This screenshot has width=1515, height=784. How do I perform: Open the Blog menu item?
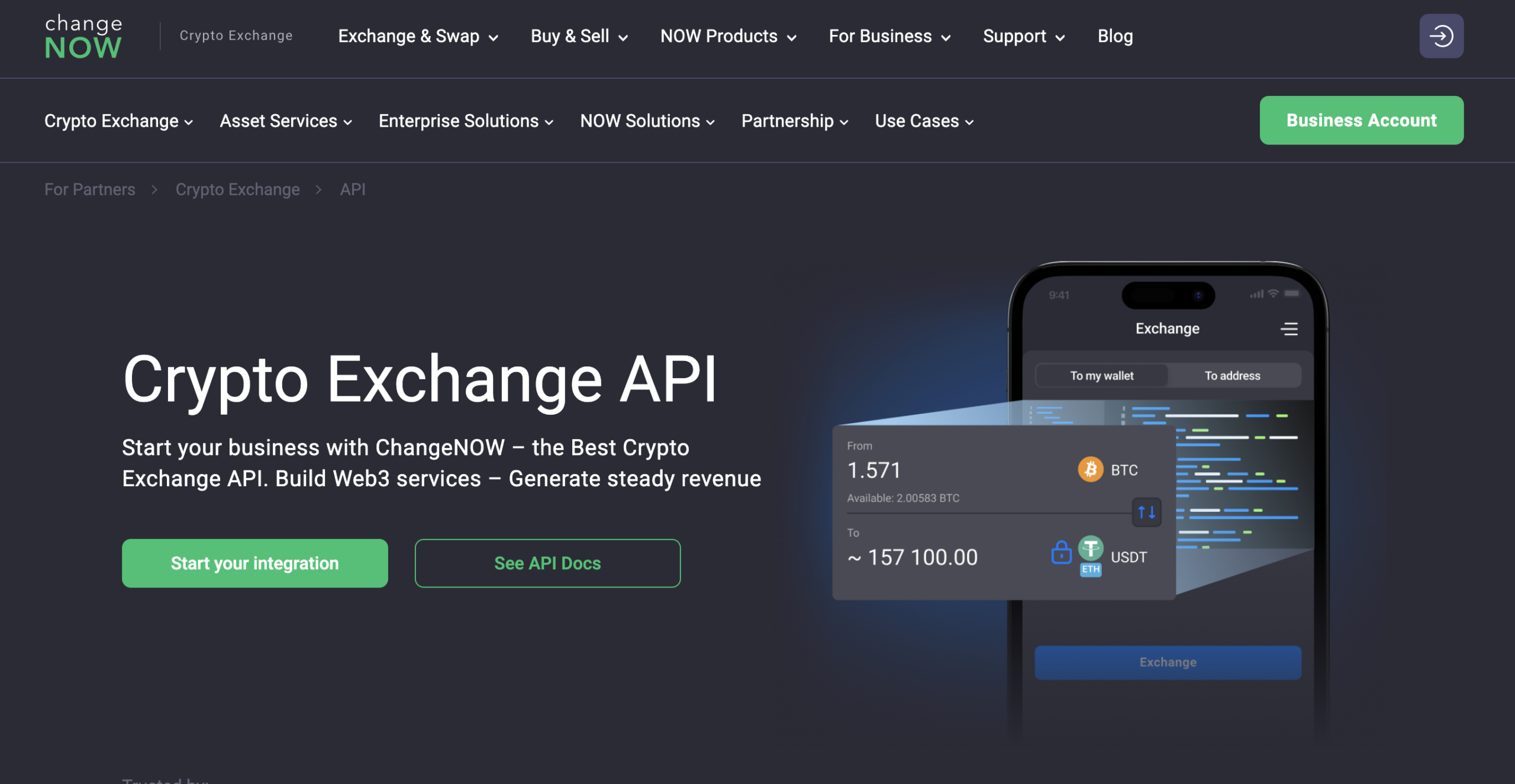[1115, 37]
